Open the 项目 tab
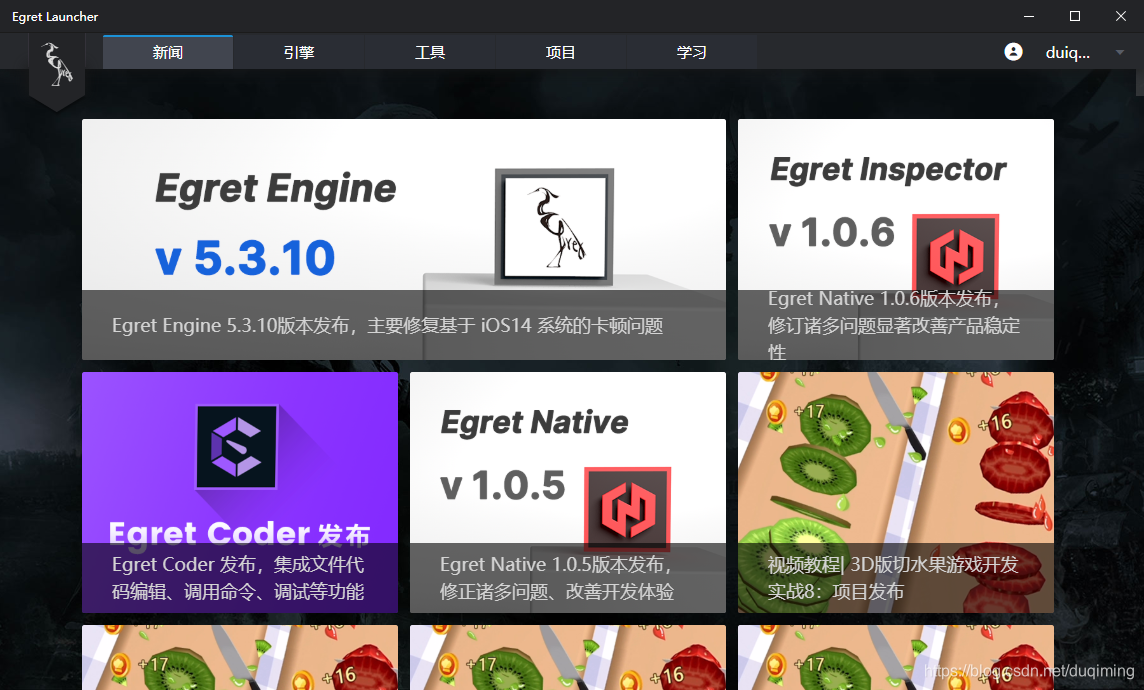The image size is (1144, 690). (560, 52)
